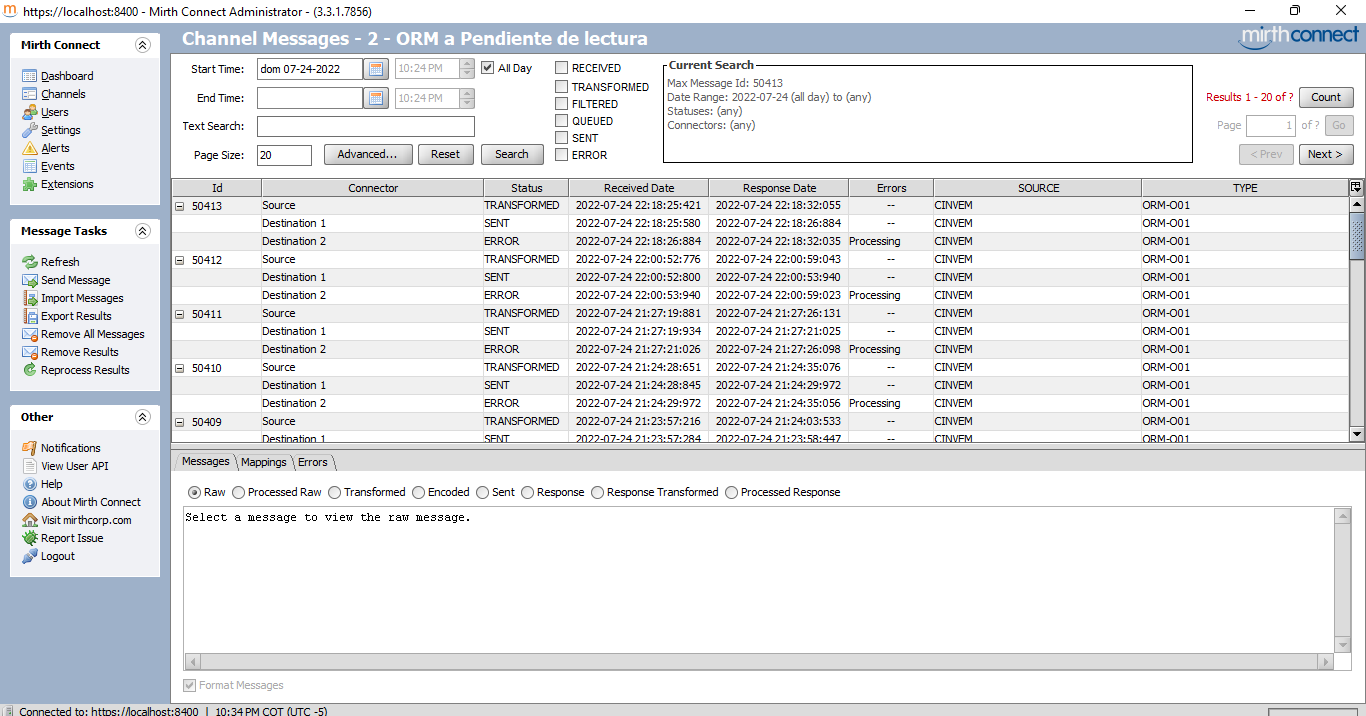Click the Extensions puzzle icon
Viewport: 1366px width, 716px height.
click(x=30, y=184)
